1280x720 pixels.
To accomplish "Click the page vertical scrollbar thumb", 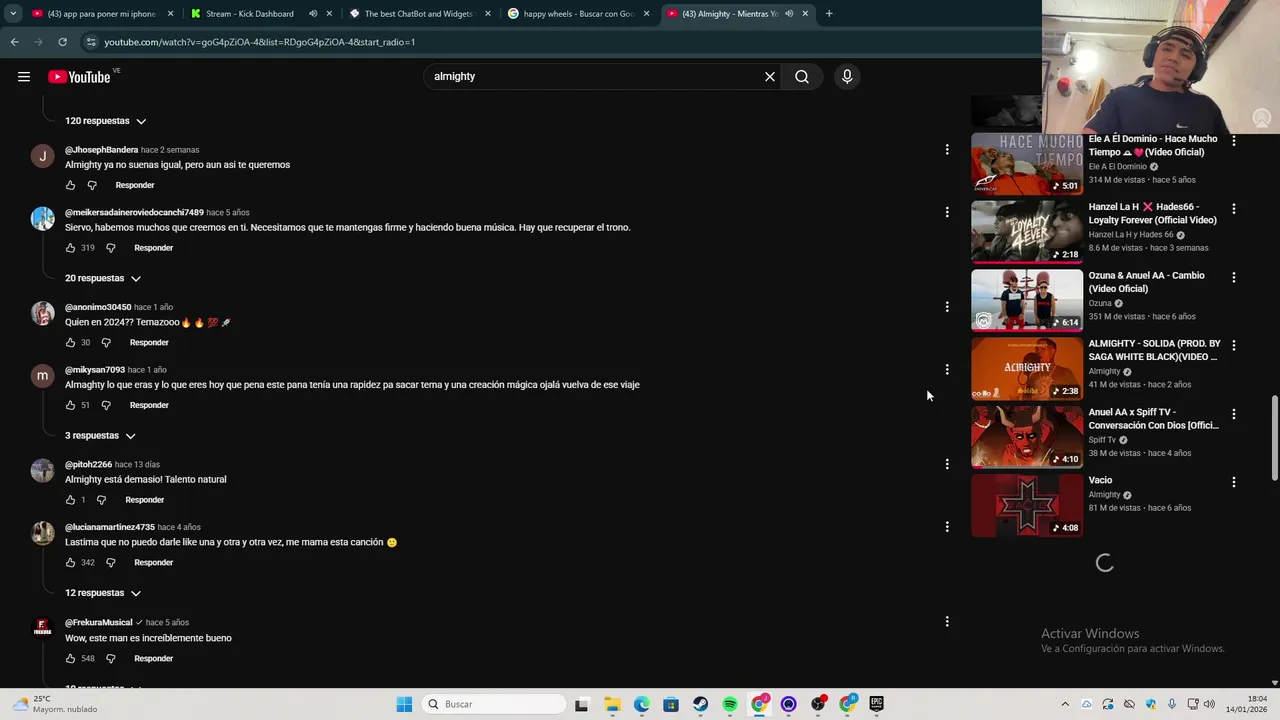I will [1274, 438].
